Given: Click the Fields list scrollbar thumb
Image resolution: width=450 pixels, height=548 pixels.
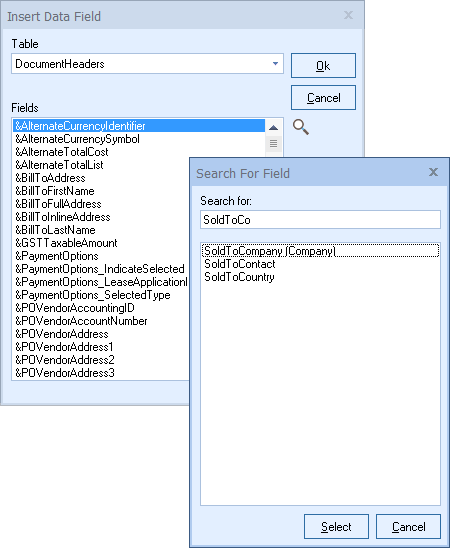Looking at the screenshot, I should 274,143.
